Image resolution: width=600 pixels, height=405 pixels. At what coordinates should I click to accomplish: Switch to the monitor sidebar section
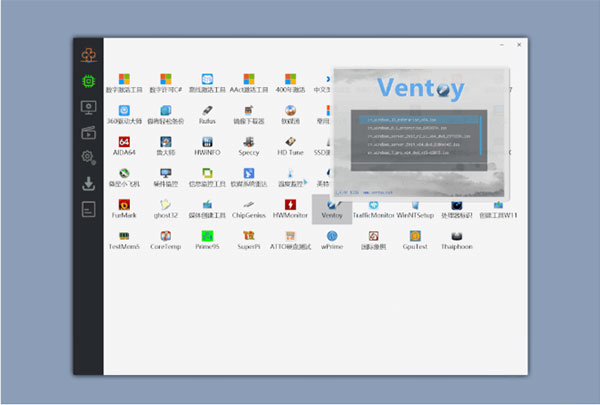click(x=88, y=106)
